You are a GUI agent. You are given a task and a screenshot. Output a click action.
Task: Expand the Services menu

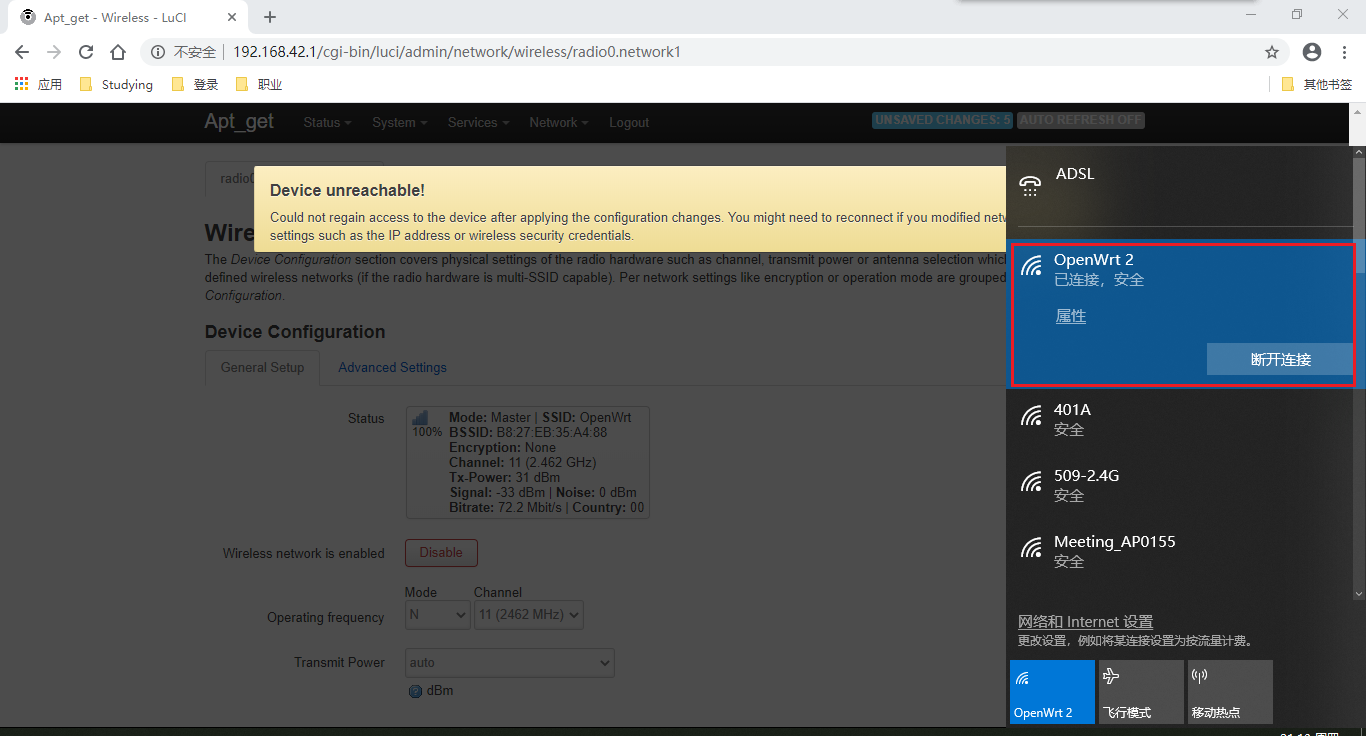(478, 122)
